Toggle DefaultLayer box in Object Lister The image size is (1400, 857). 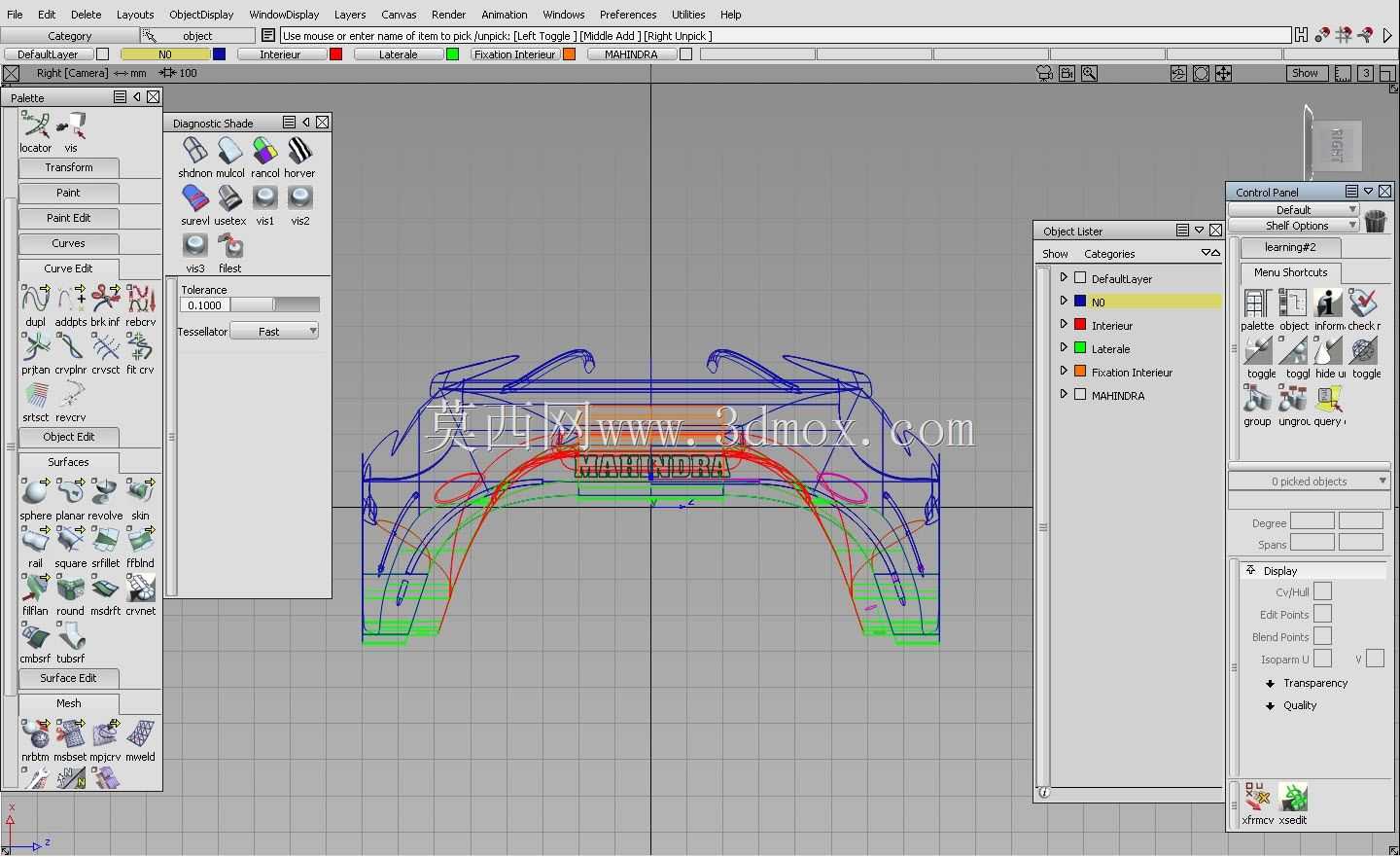tap(1080, 278)
